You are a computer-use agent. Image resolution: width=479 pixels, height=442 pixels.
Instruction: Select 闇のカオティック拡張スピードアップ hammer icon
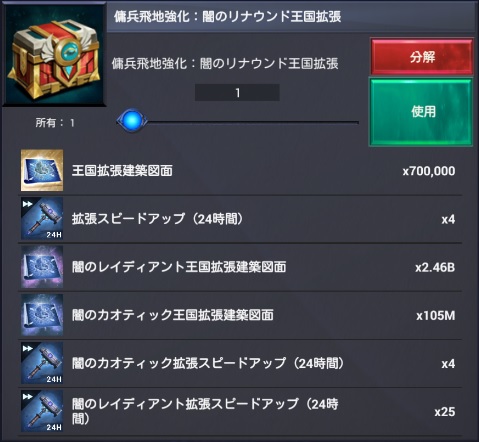tap(42, 363)
